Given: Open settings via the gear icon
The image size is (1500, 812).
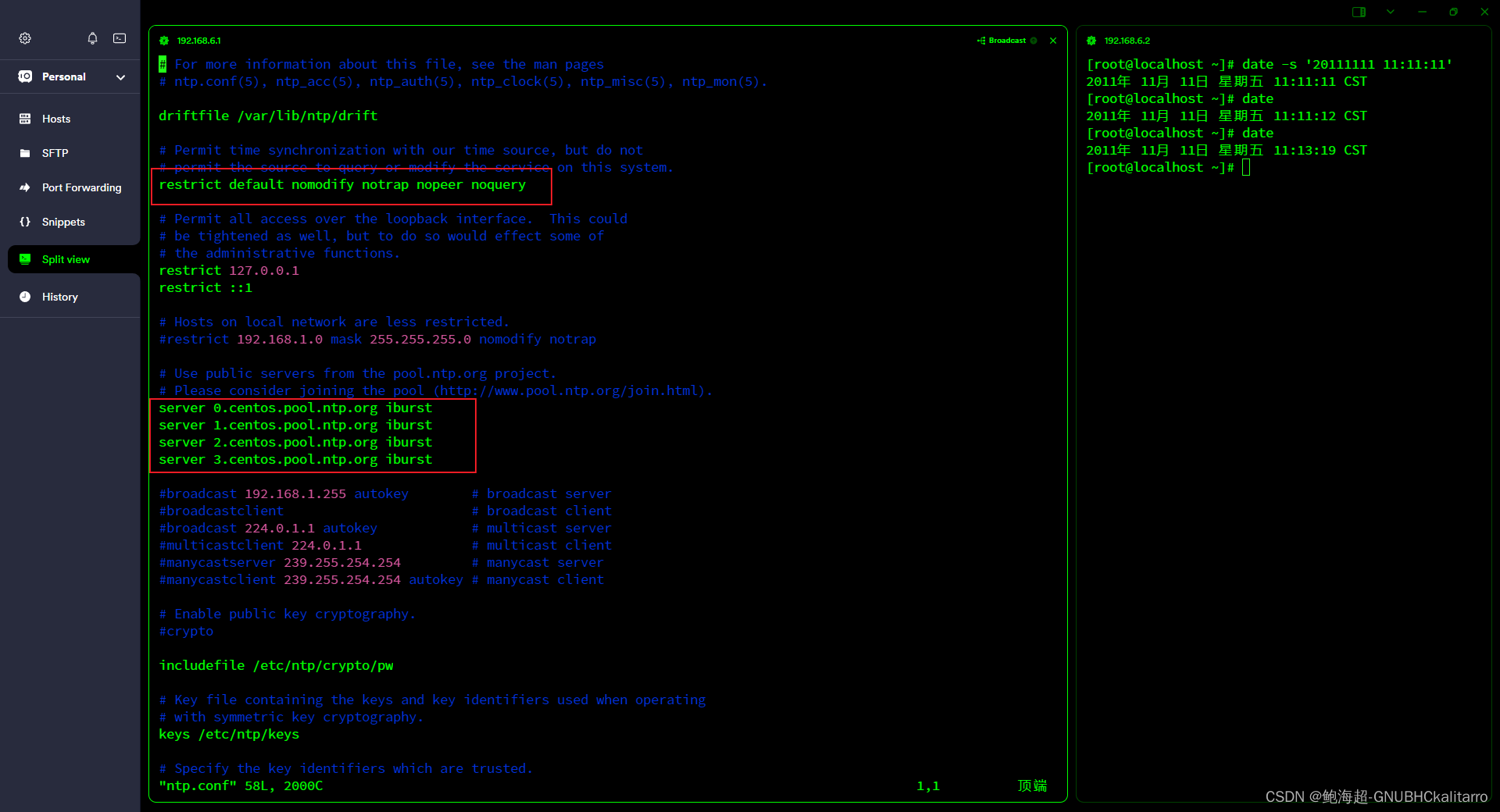Looking at the screenshot, I should click(25, 38).
